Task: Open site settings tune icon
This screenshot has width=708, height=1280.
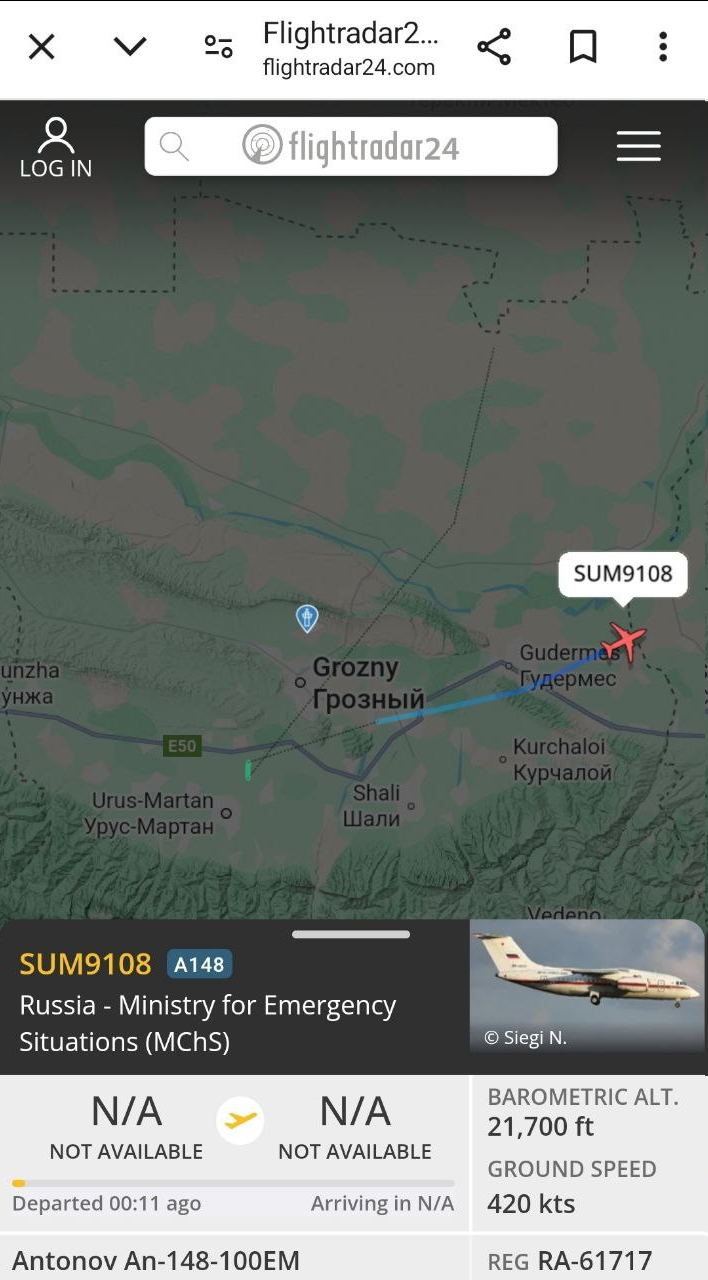Action: (x=218, y=46)
